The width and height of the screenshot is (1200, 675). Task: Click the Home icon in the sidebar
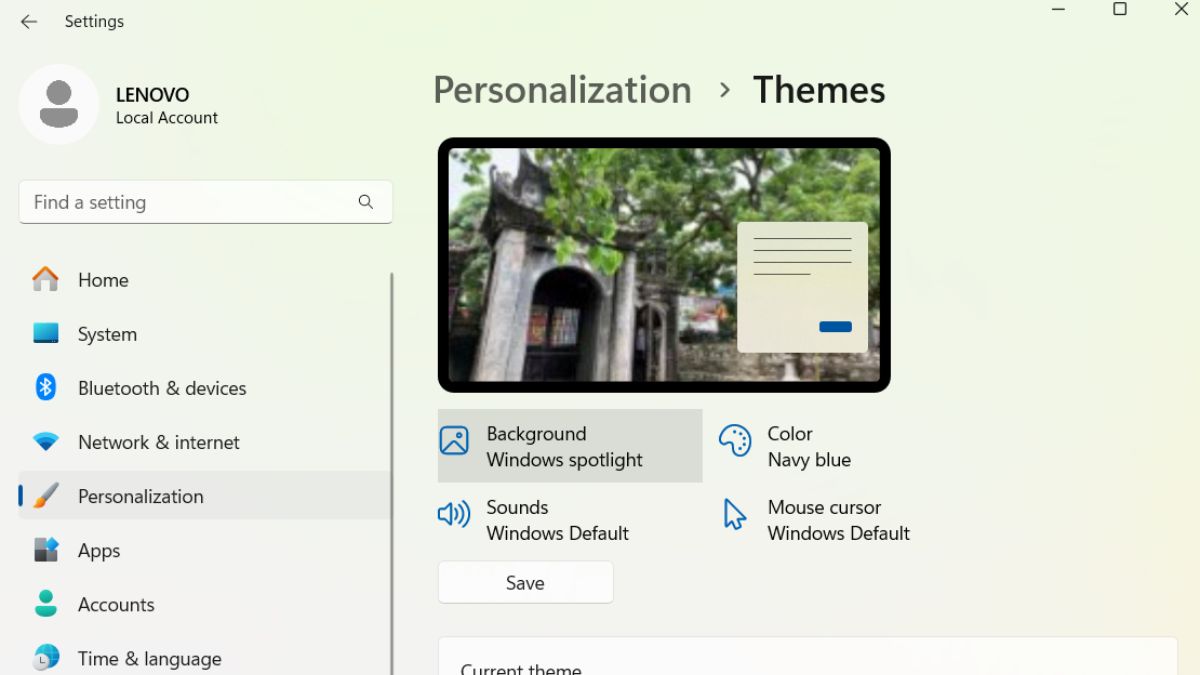45,280
